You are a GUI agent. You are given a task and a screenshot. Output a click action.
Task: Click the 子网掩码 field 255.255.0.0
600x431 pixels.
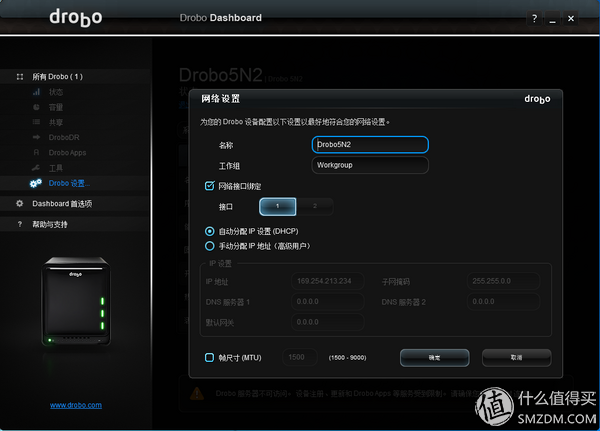(x=503, y=281)
